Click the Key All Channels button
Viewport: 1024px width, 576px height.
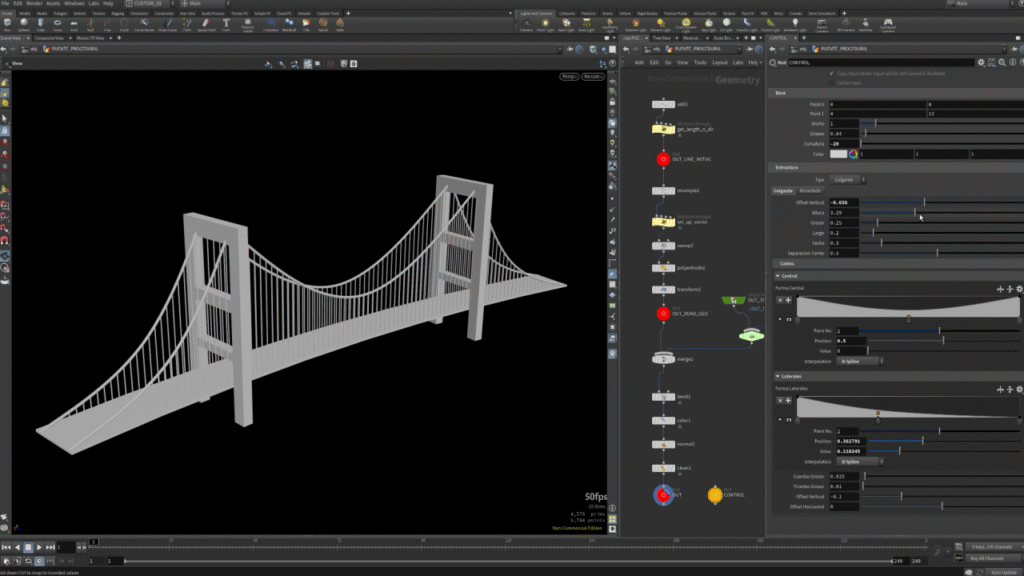(x=986, y=558)
